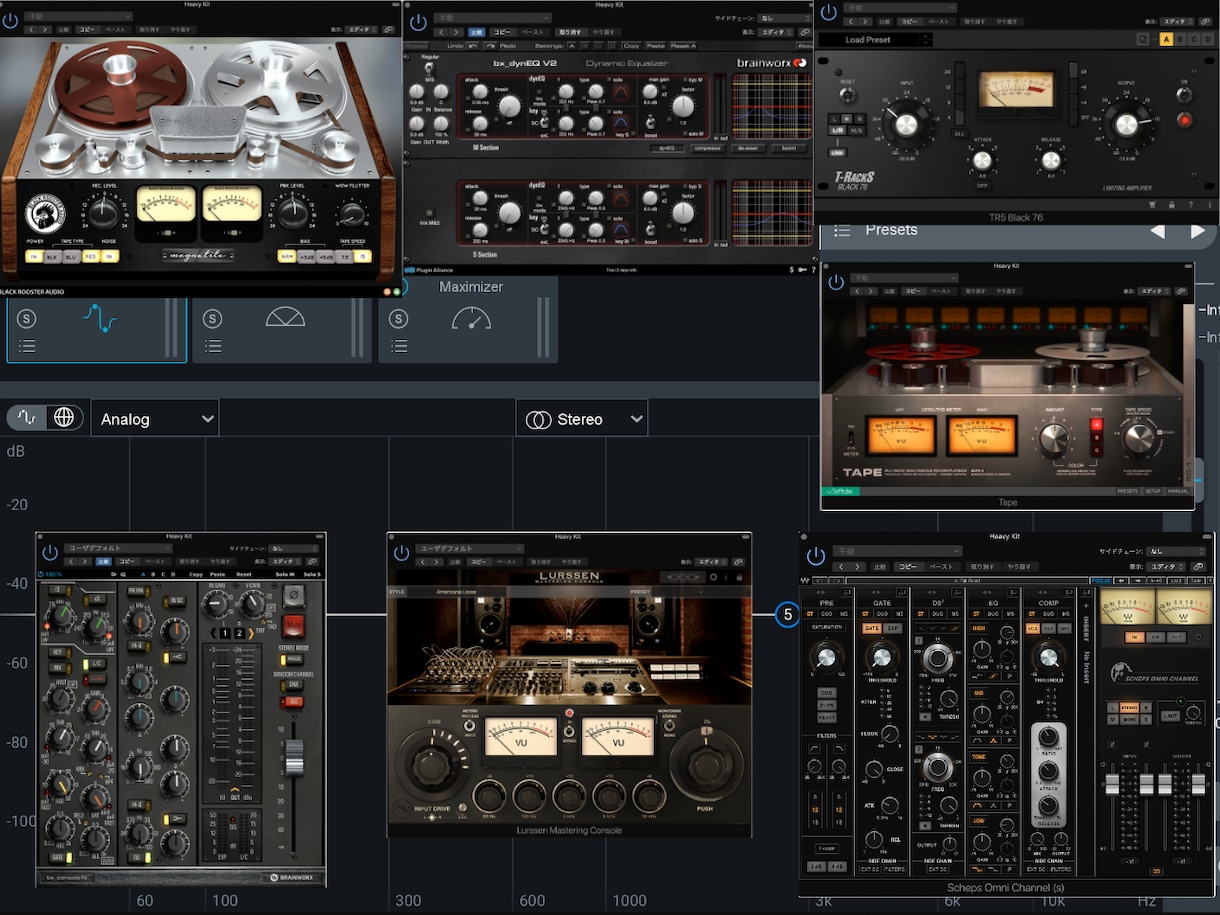The image size is (1220, 915).
Task: Select the dynEQ mode tab in bx_dynEQ
Action: tap(666, 147)
